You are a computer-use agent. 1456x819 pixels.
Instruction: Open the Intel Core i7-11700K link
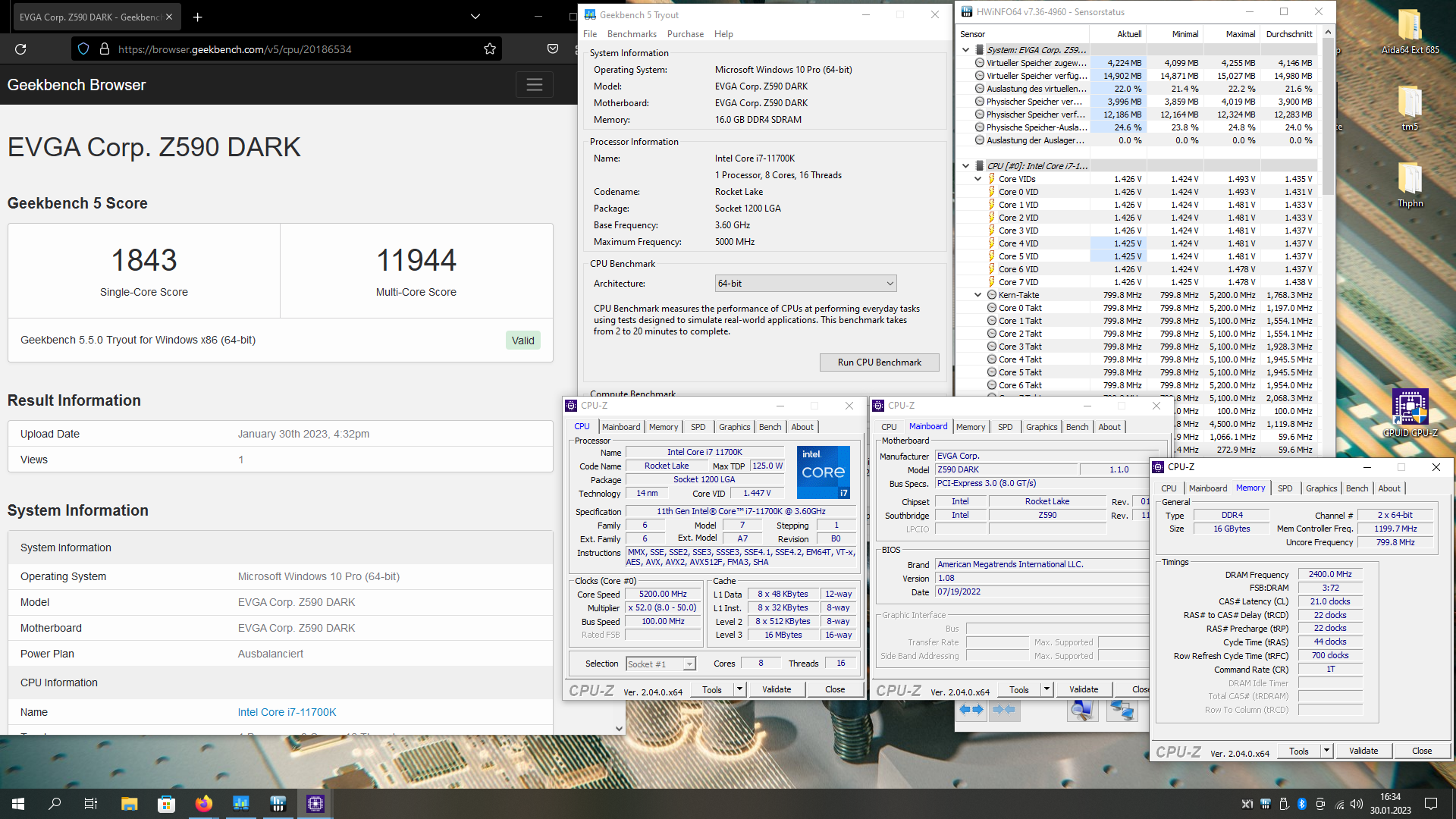click(x=287, y=712)
